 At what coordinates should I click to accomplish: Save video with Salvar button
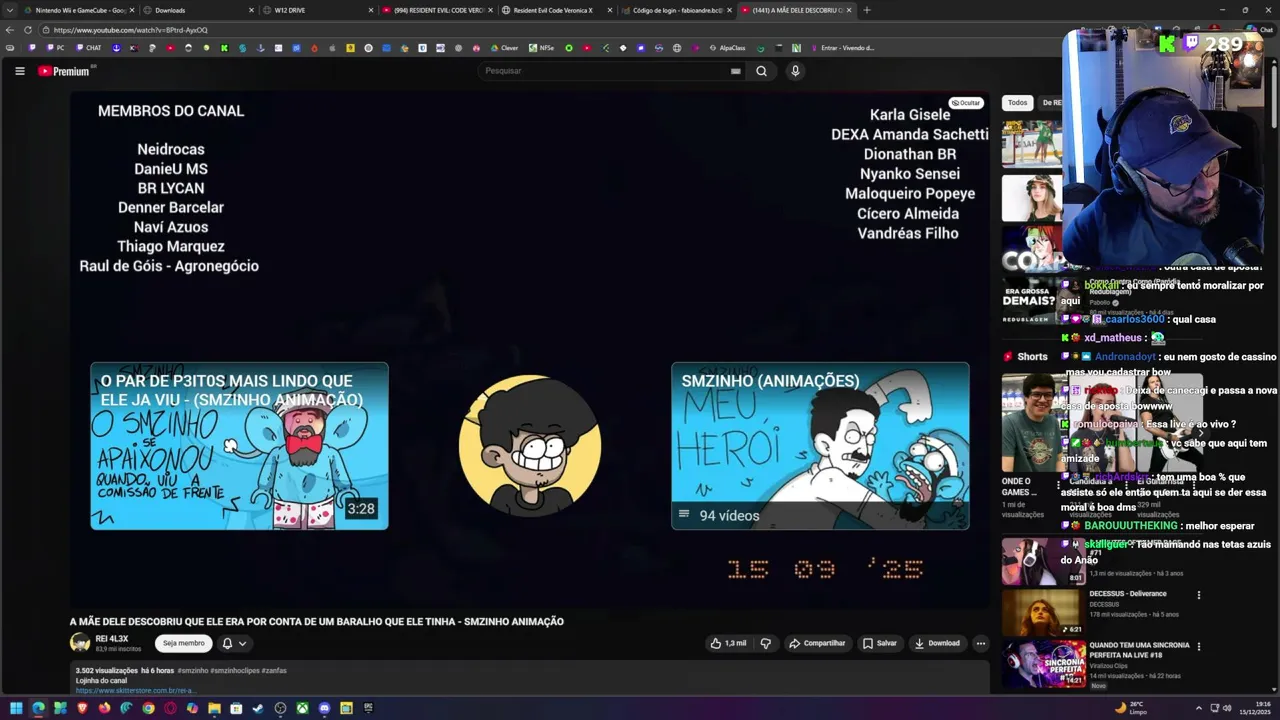[x=880, y=643]
